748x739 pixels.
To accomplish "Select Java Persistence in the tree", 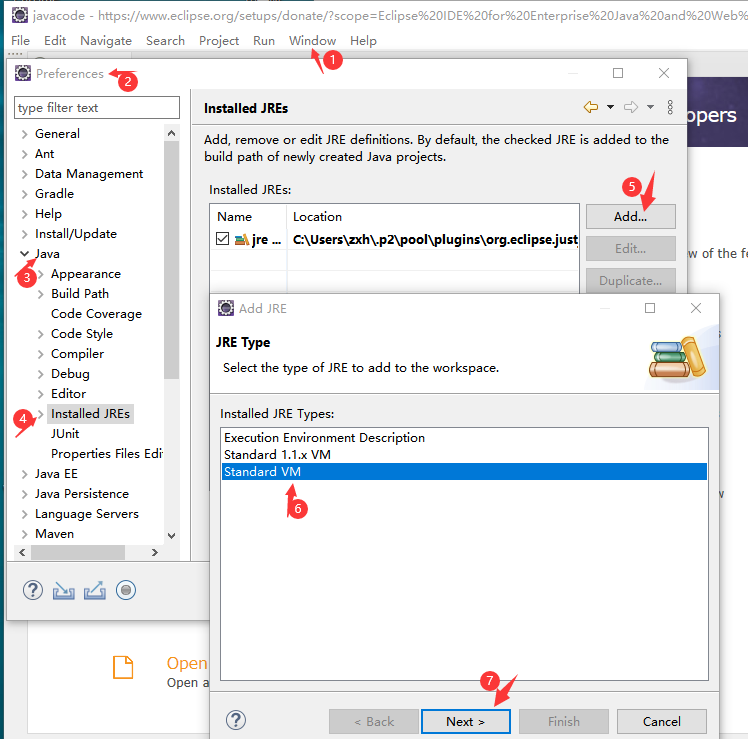I will [x=82, y=494].
